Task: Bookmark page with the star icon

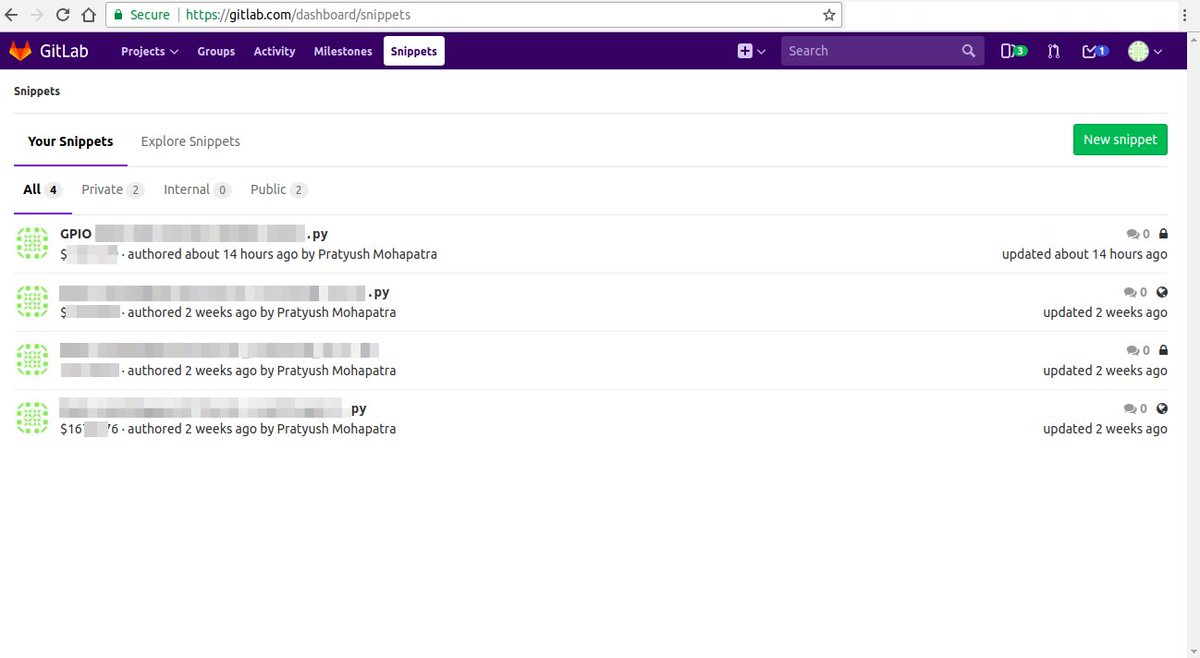Action: [828, 15]
